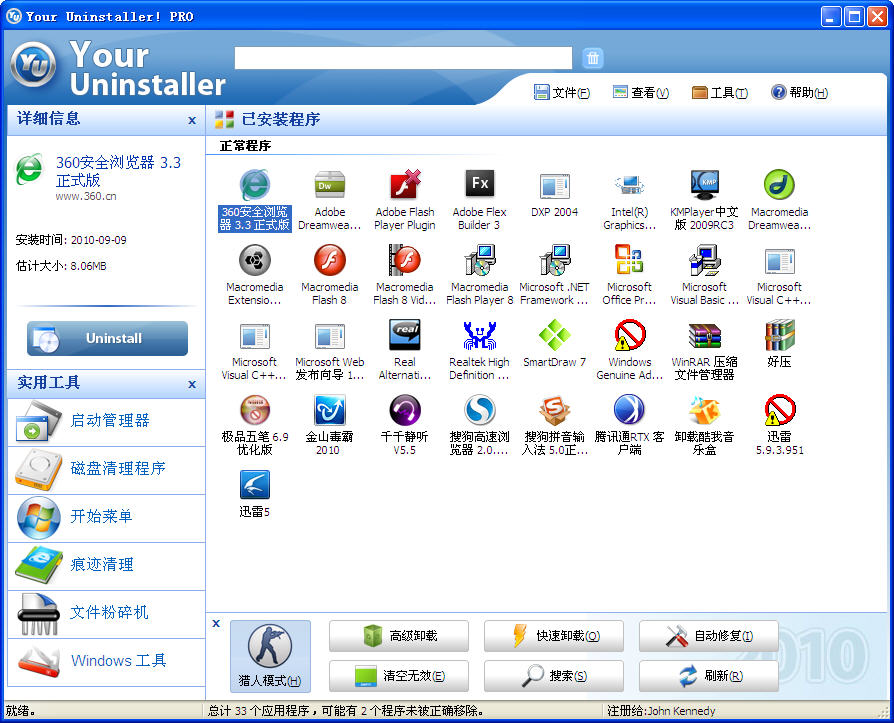894x723 pixels.
Task: Select the DXP 2004 program icon
Action: pos(554,186)
